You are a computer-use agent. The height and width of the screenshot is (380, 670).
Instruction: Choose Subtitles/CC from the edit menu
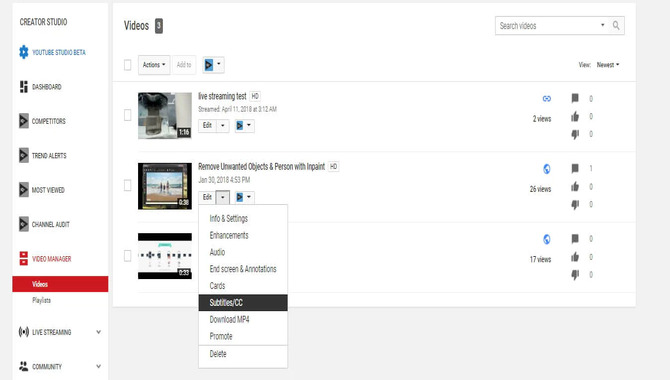[x=243, y=303]
